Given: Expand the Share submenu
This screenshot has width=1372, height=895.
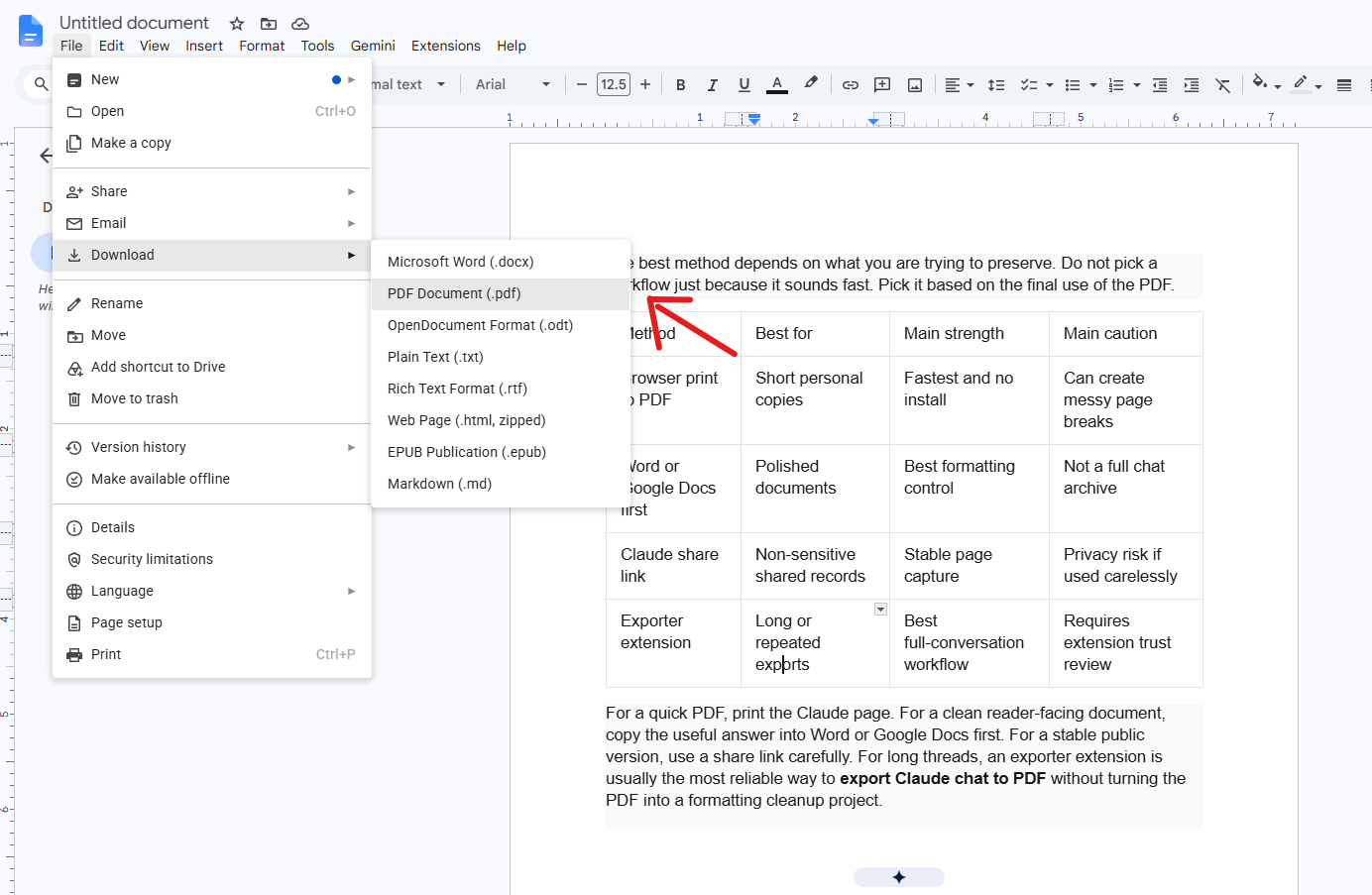Looking at the screenshot, I should pyautogui.click(x=212, y=191).
